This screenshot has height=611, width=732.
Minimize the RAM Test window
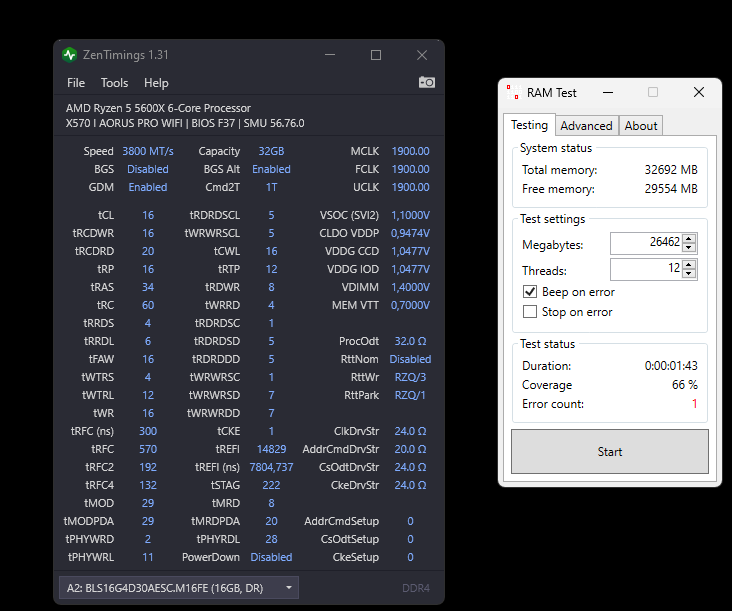(608, 92)
